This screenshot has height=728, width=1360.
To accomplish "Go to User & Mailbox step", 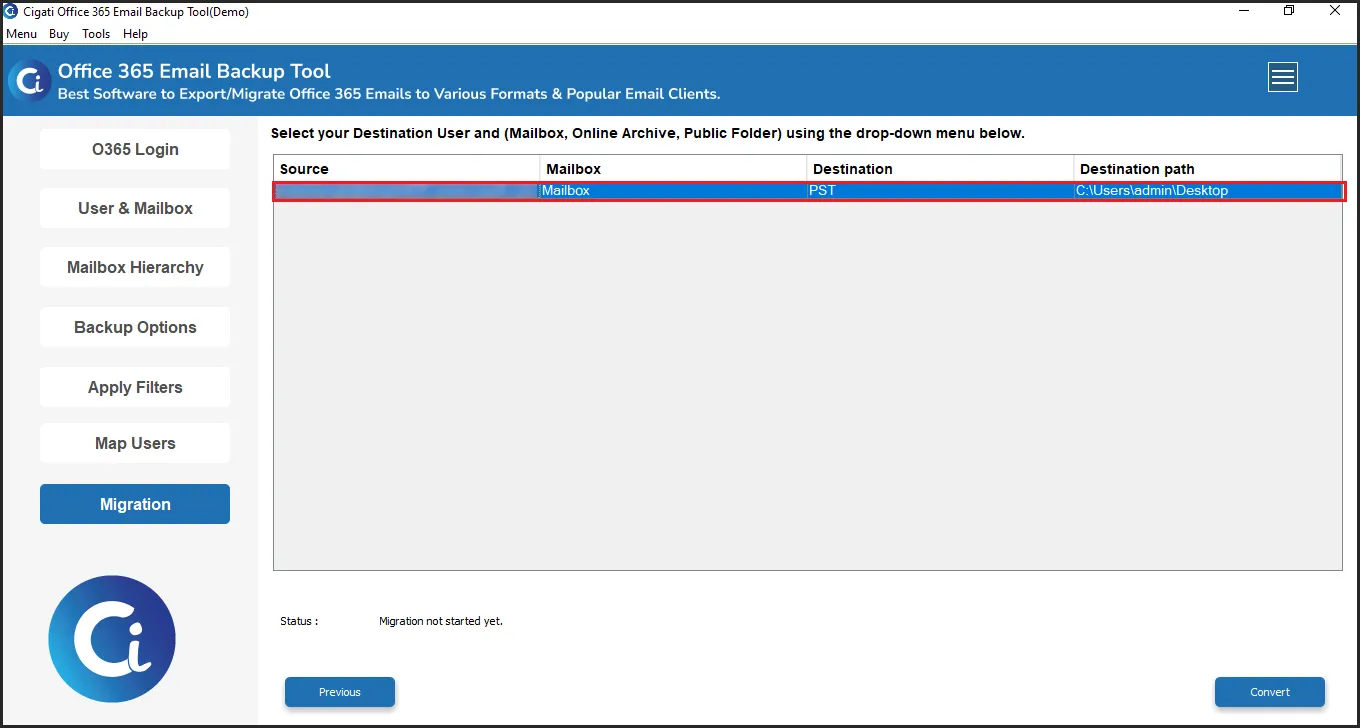I will click(135, 208).
